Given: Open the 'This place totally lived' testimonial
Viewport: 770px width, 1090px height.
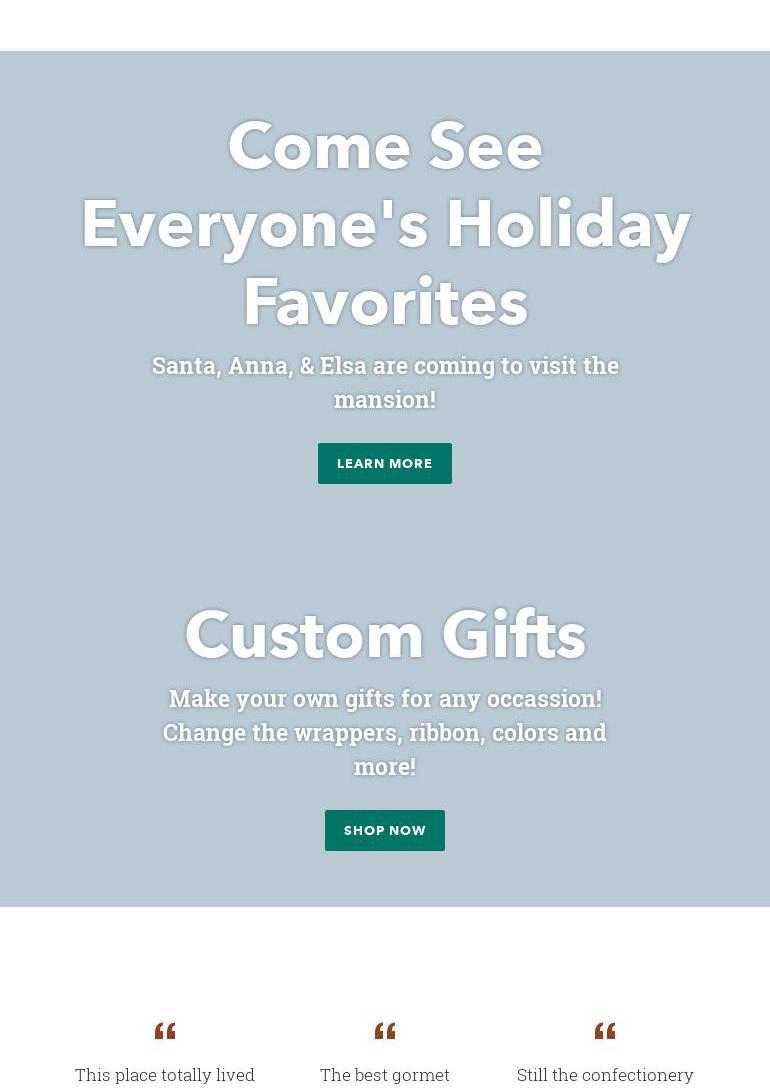Looking at the screenshot, I should [165, 1075].
